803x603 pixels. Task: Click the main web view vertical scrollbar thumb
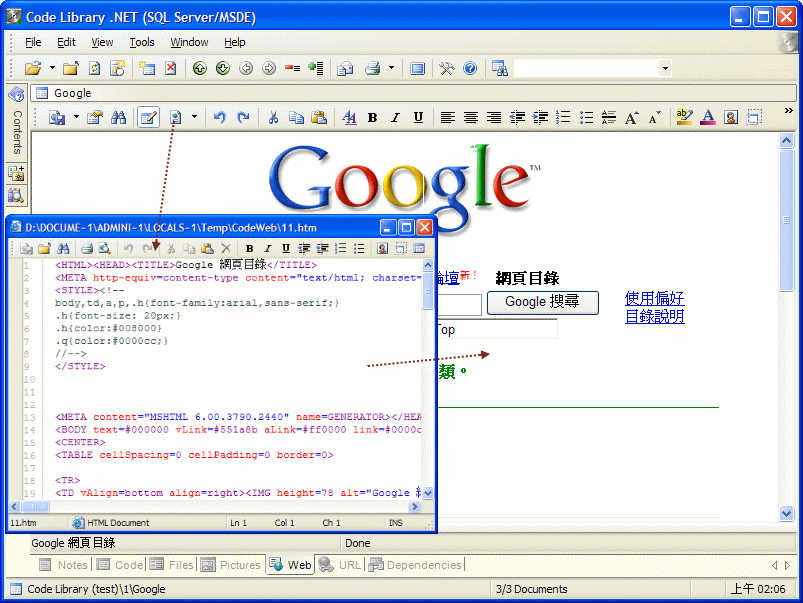coord(787,220)
